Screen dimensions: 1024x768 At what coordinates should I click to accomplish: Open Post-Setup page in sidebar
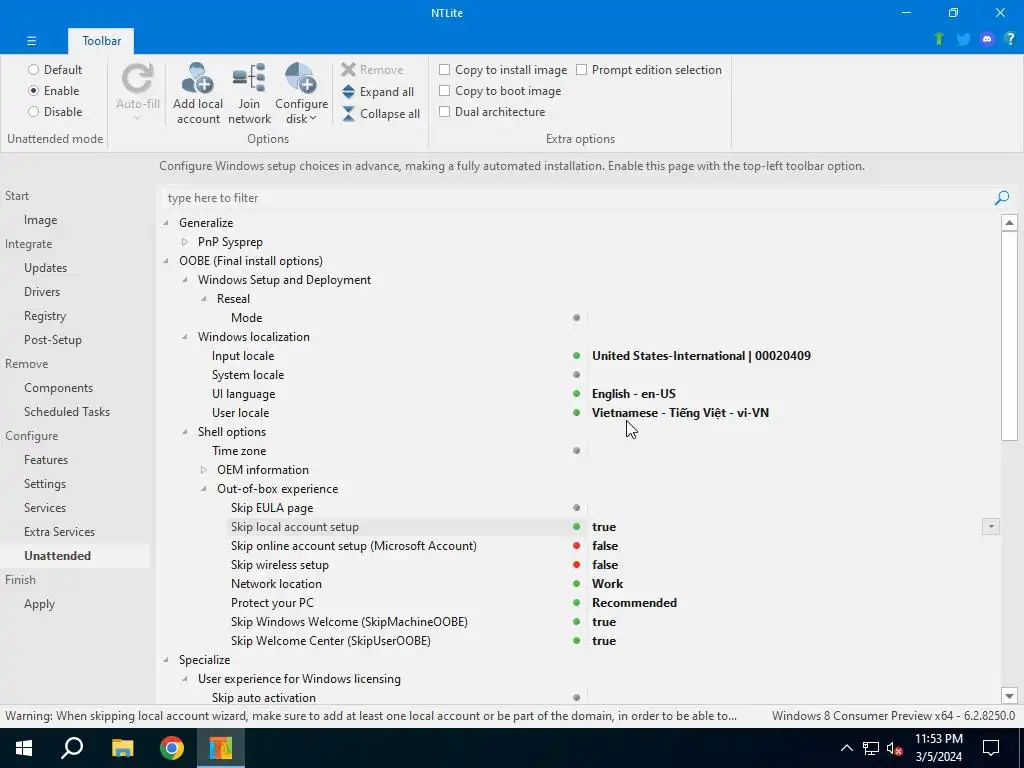click(x=52, y=340)
